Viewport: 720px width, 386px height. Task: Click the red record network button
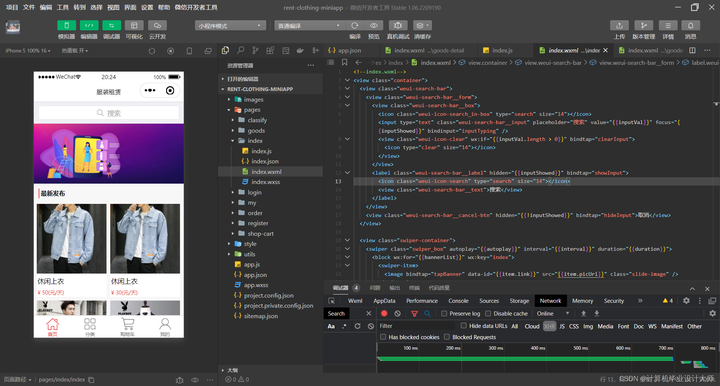[x=384, y=313]
